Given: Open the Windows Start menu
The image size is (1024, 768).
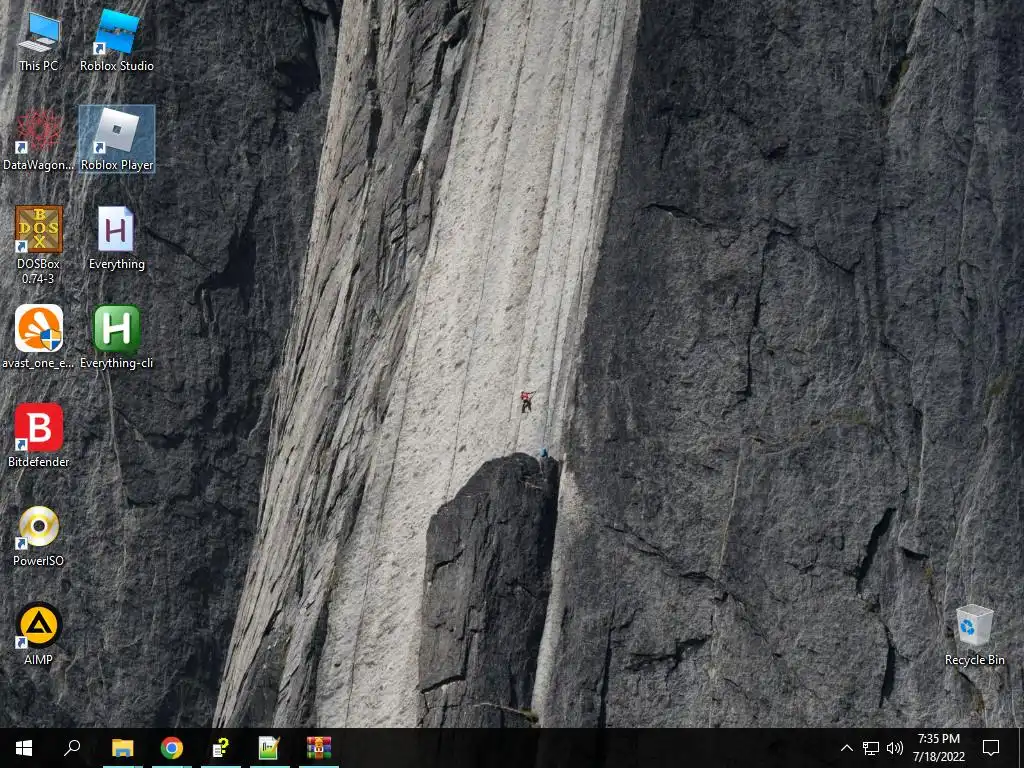Looking at the screenshot, I should coord(24,748).
